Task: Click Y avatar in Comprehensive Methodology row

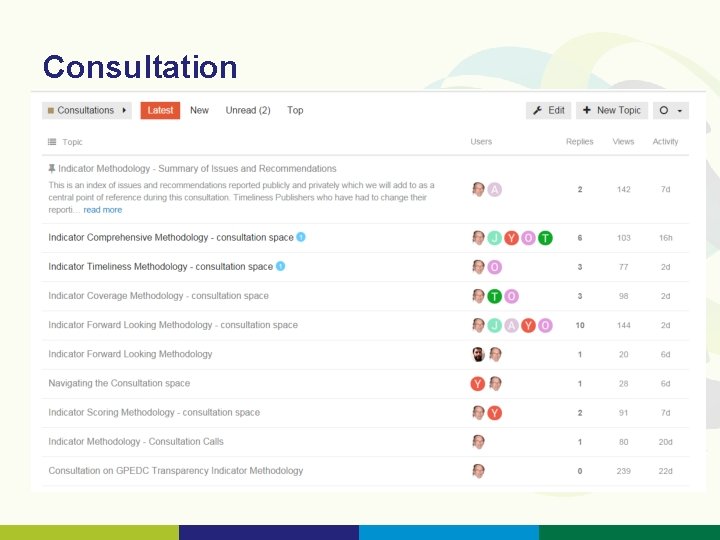Action: (512, 238)
